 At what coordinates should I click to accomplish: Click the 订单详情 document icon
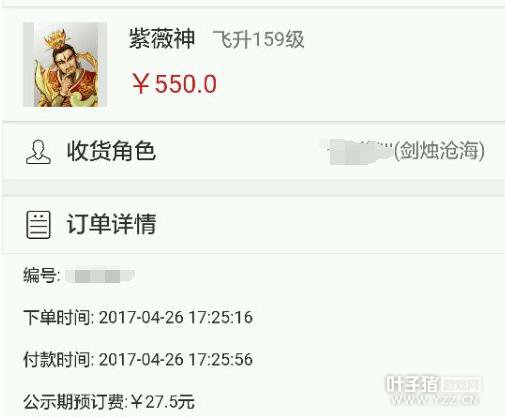click(x=38, y=225)
